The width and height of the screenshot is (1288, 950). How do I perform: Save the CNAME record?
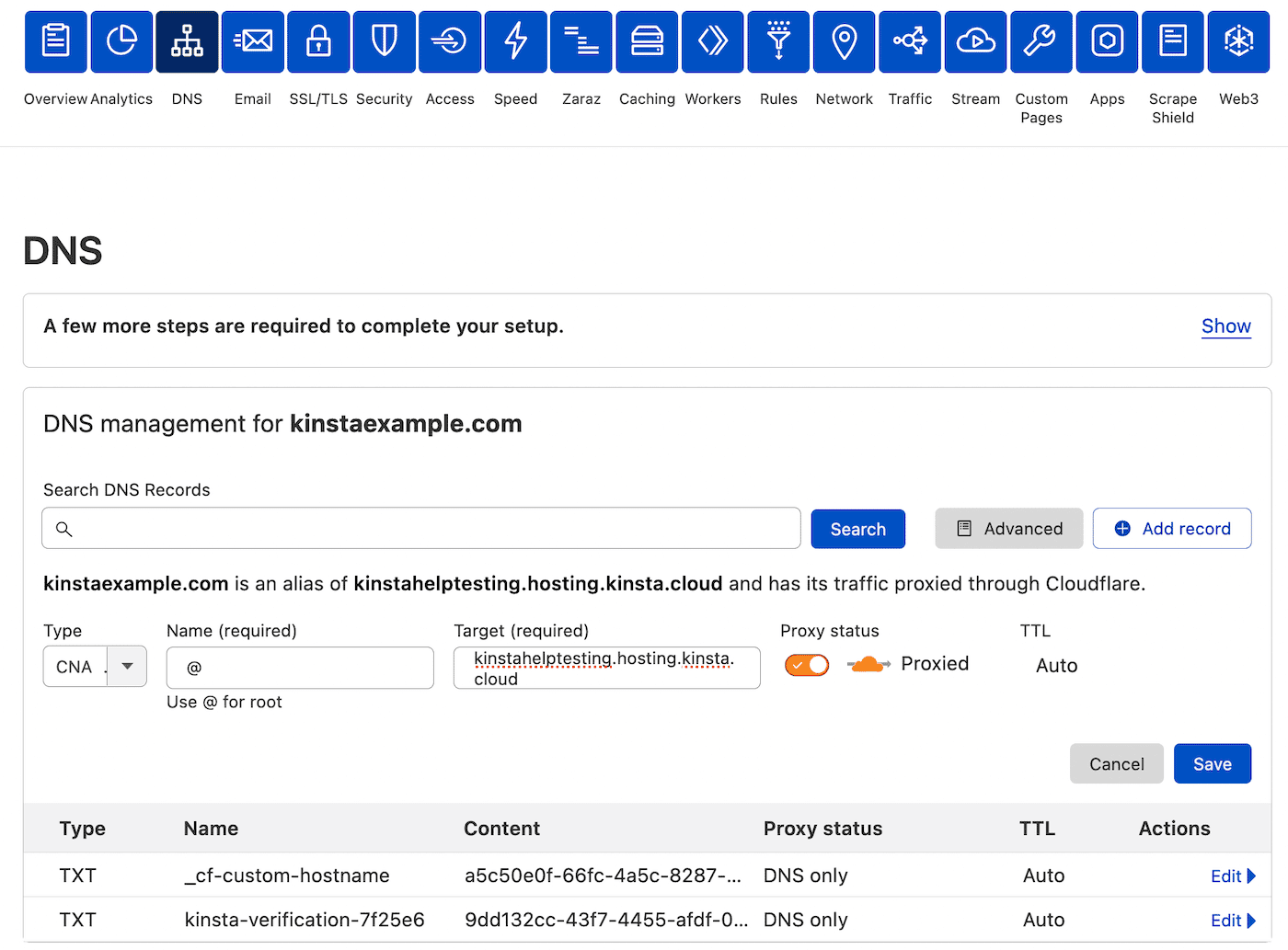point(1213,764)
